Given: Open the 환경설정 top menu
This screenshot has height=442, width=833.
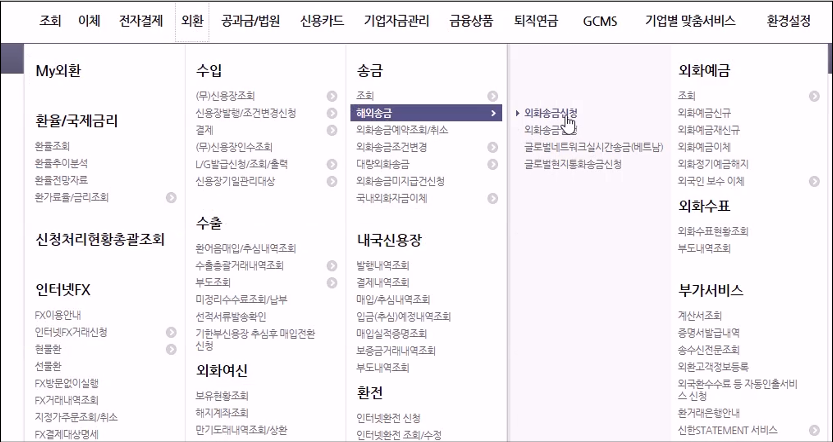Looking at the screenshot, I should point(788,21).
